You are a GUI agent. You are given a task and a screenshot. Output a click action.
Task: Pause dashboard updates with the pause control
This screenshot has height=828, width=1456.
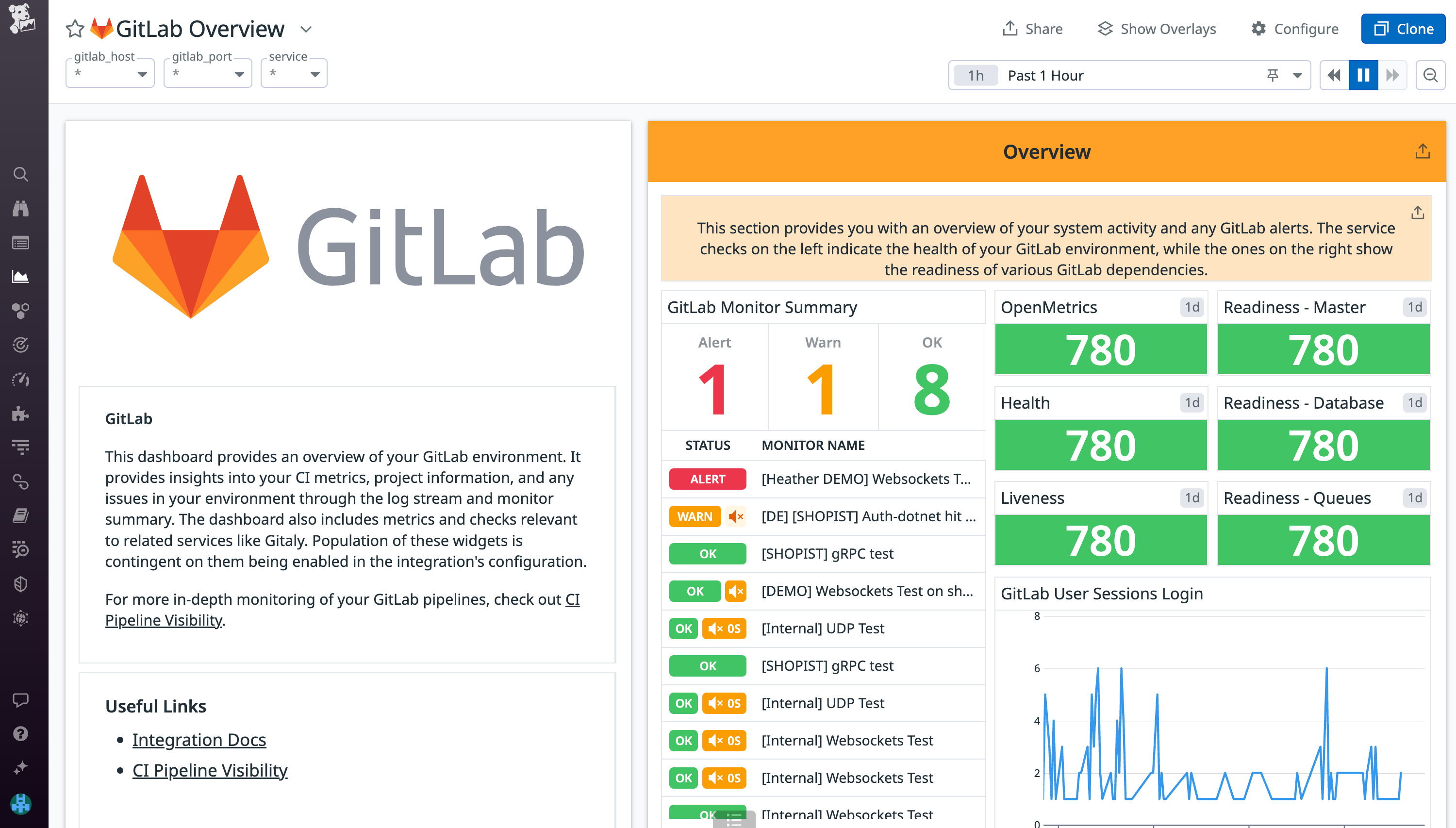[1363, 74]
